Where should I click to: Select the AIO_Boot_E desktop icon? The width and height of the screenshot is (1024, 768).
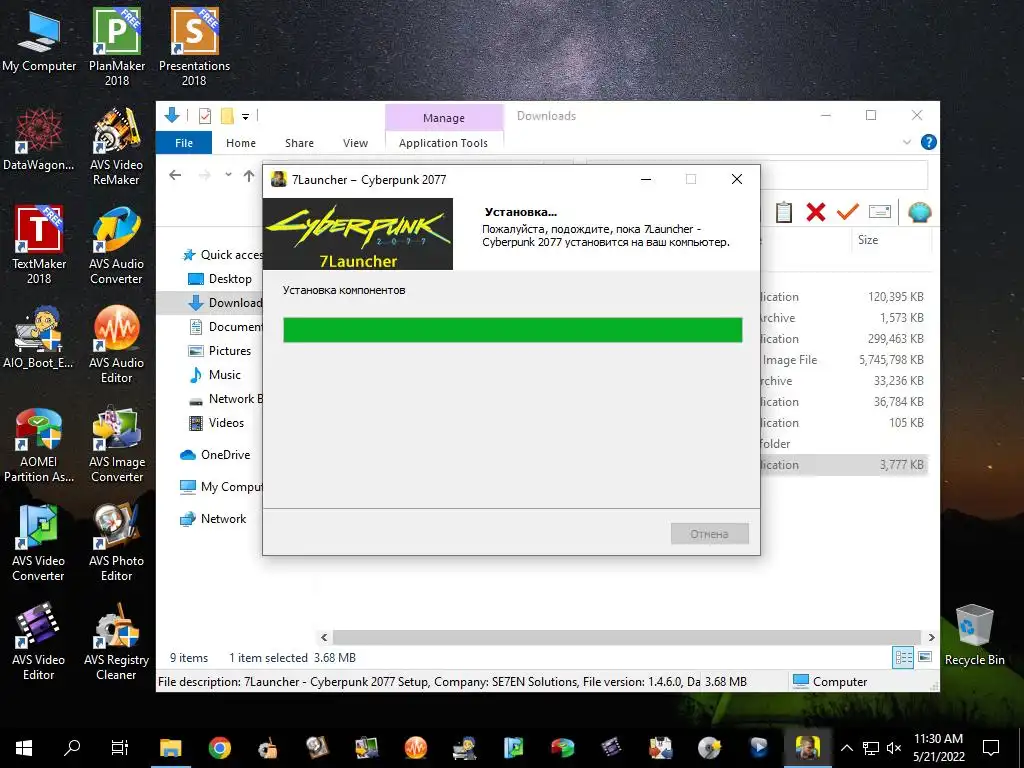[39, 336]
